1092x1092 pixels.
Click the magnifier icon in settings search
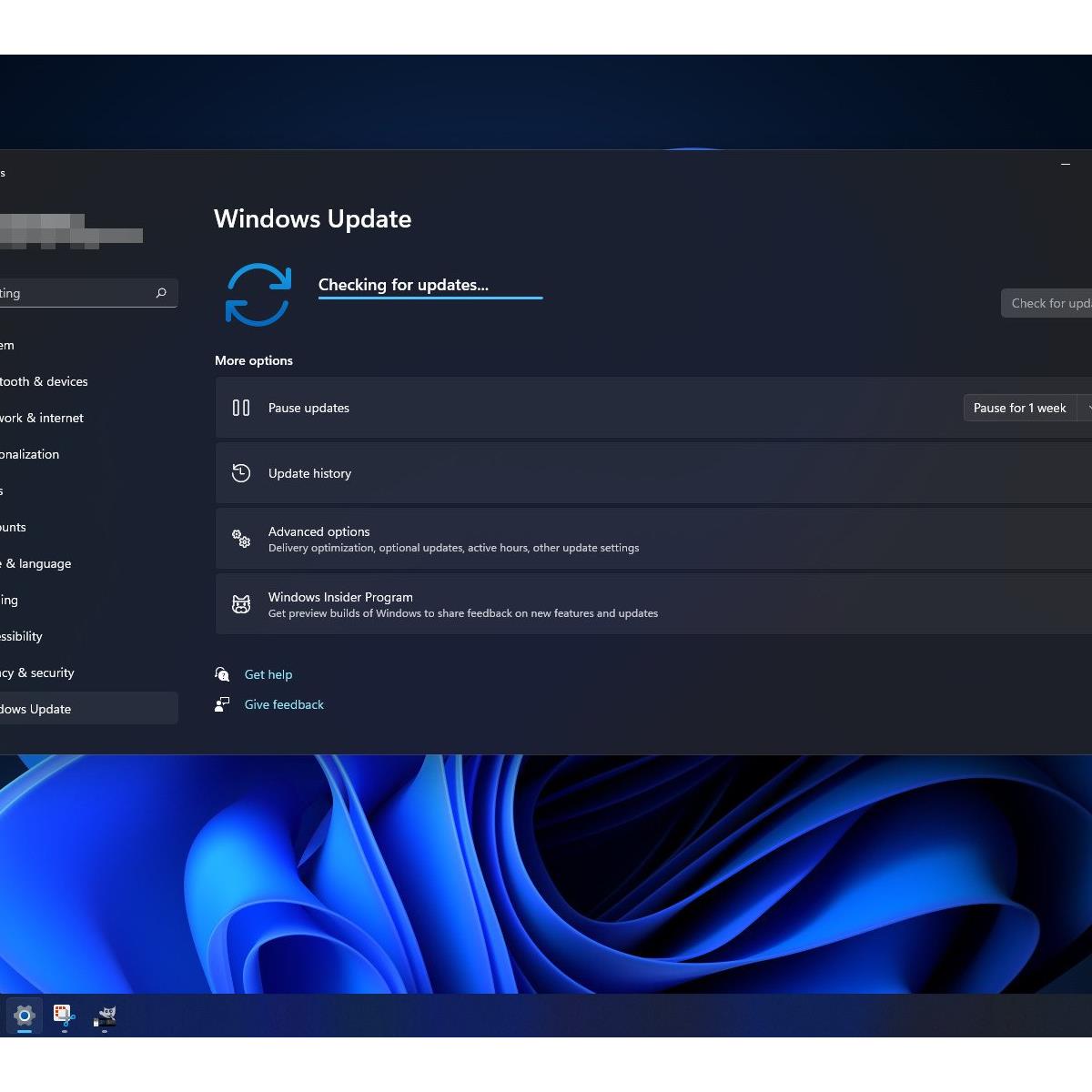(x=161, y=293)
